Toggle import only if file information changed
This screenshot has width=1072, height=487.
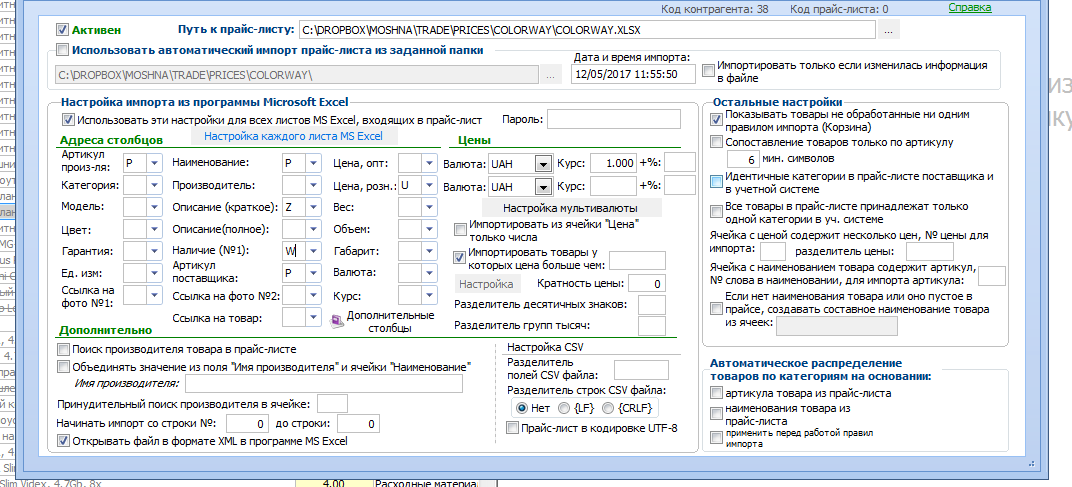(x=708, y=70)
